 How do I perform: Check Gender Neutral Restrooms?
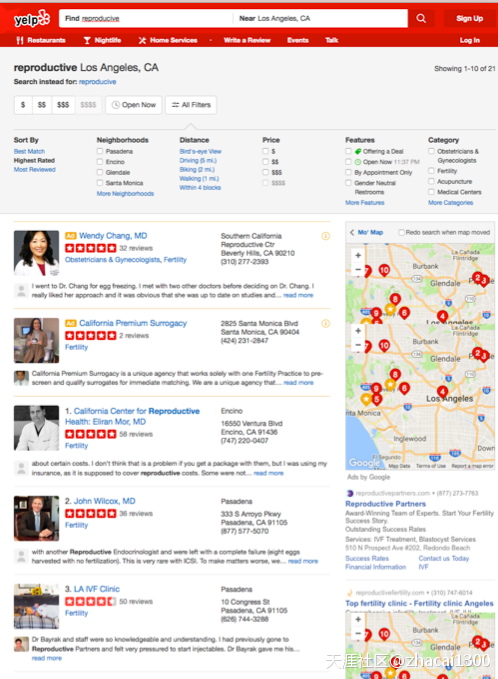[348, 183]
